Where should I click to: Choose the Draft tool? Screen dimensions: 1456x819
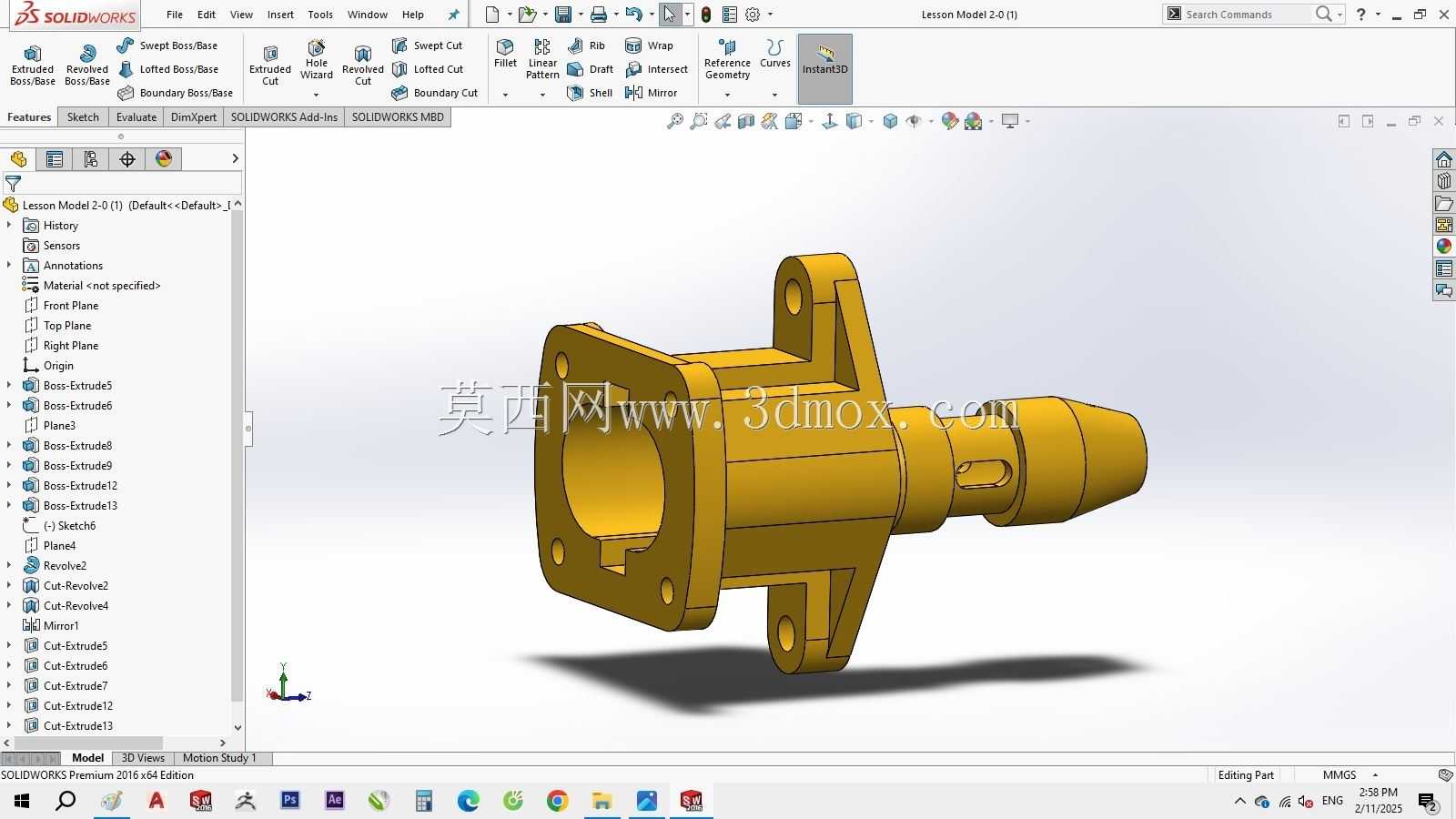click(590, 69)
